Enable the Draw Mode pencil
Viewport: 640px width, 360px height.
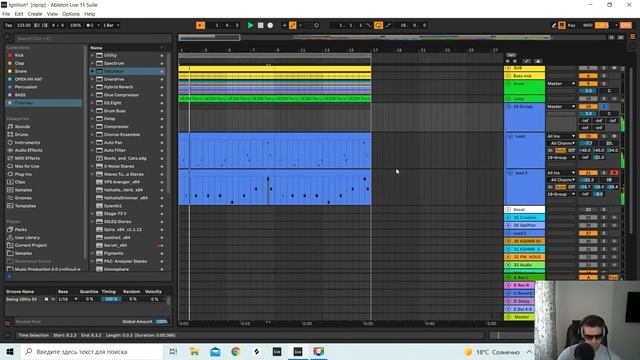[x=553, y=25]
